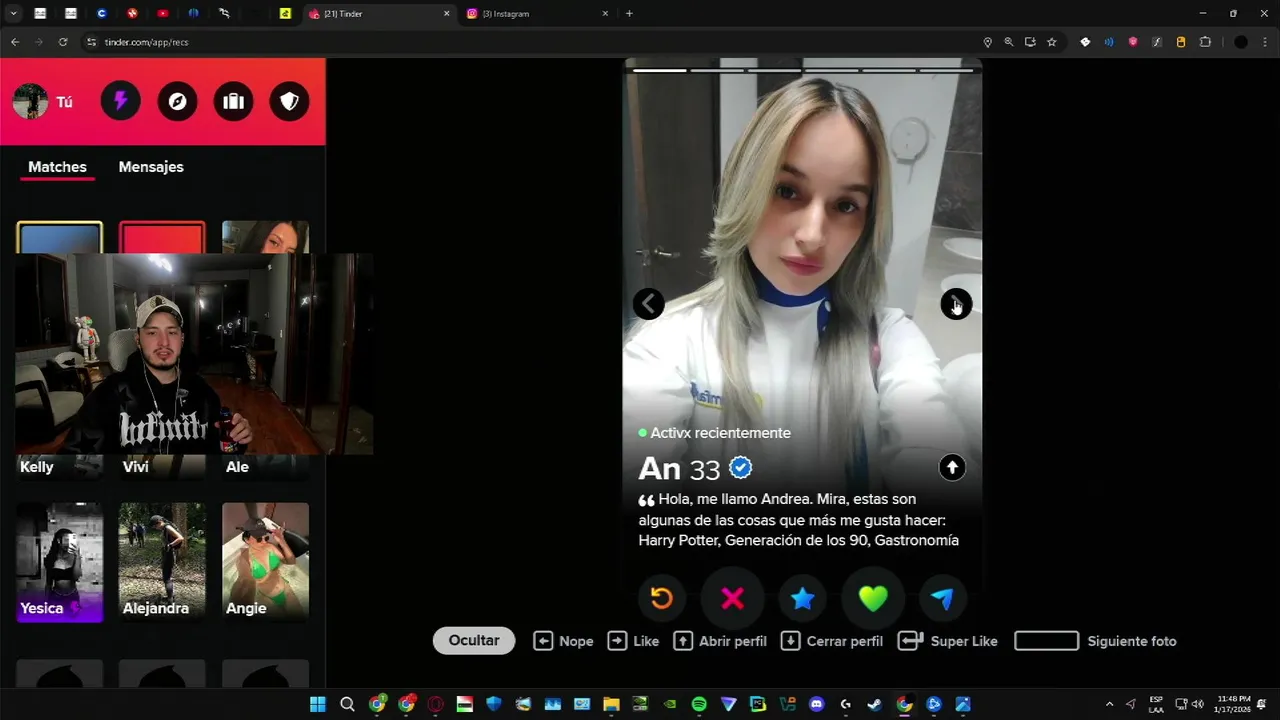Image resolution: width=1280 pixels, height=720 pixels.
Task: Go to the previous photo arrow
Action: [649, 304]
